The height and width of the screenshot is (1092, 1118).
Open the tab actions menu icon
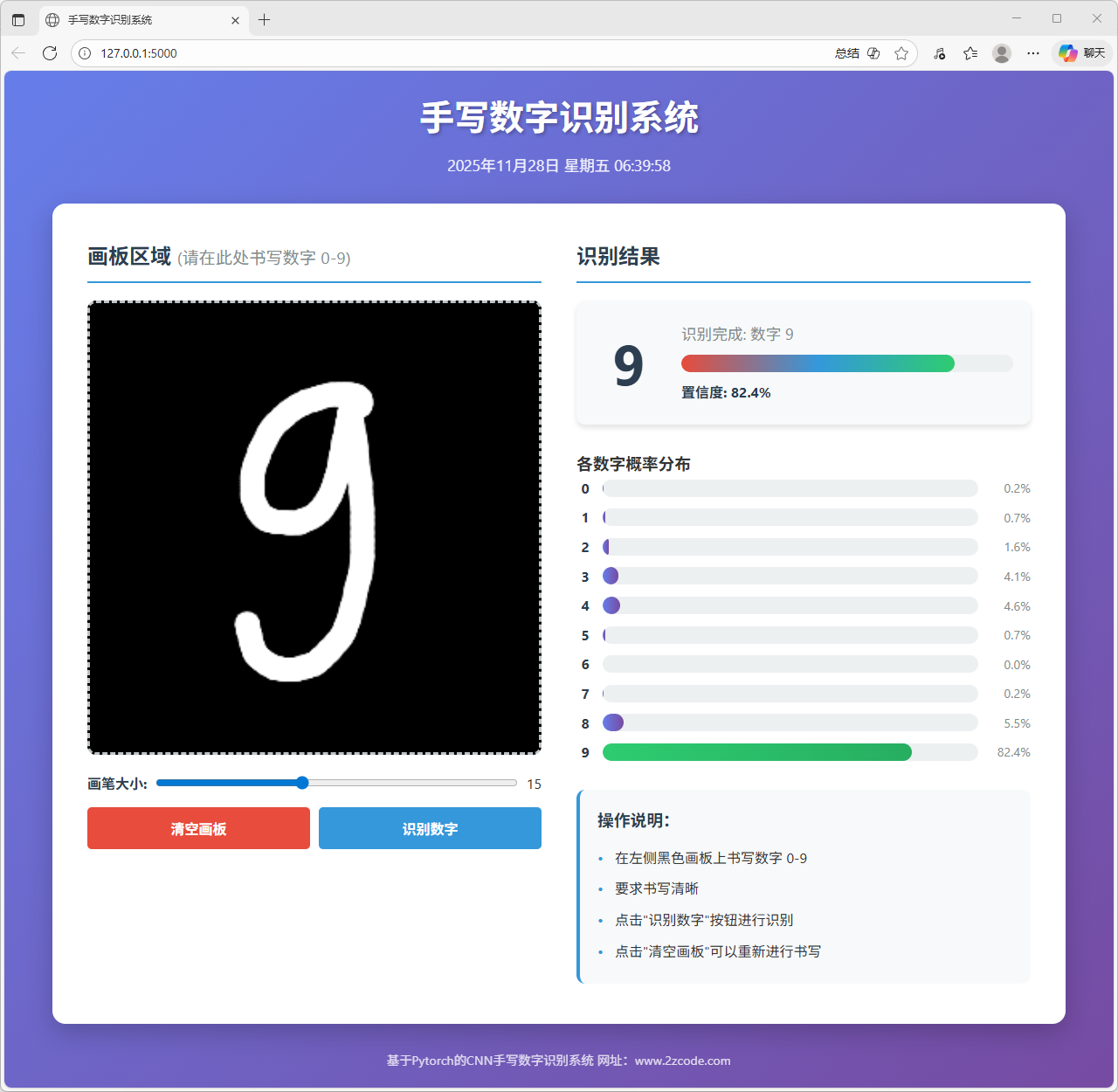tap(18, 19)
